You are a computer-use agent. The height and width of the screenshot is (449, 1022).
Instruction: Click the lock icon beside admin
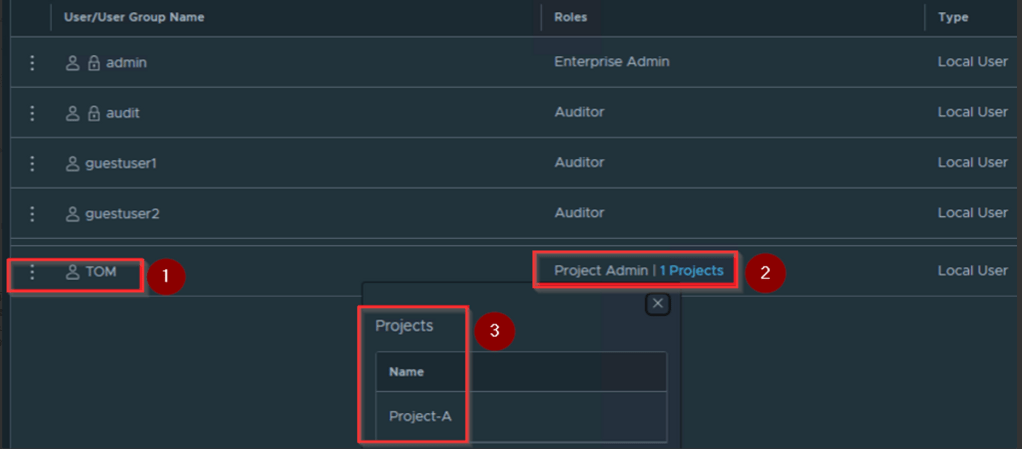(x=94, y=63)
